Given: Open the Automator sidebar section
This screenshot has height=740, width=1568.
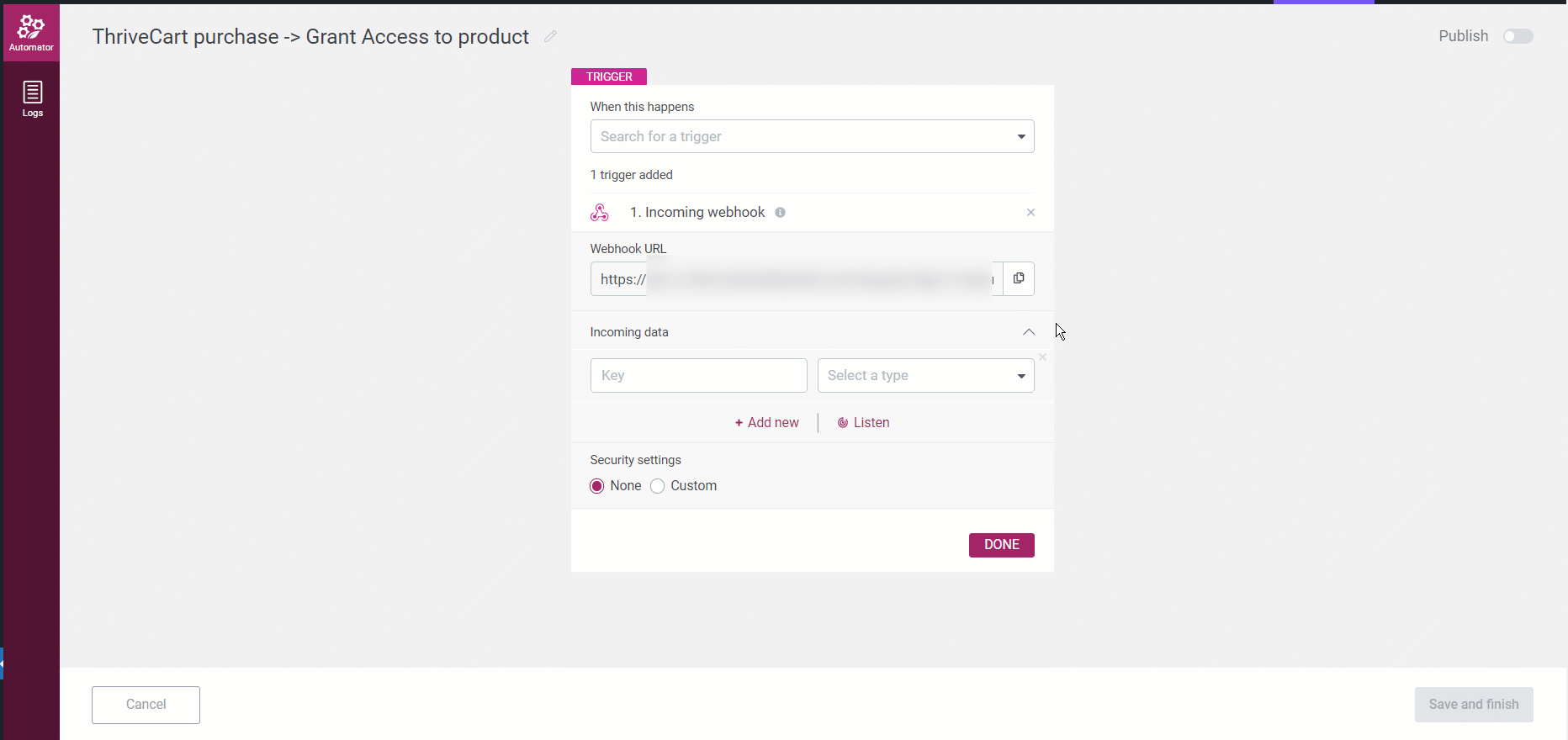Looking at the screenshot, I should [31, 33].
